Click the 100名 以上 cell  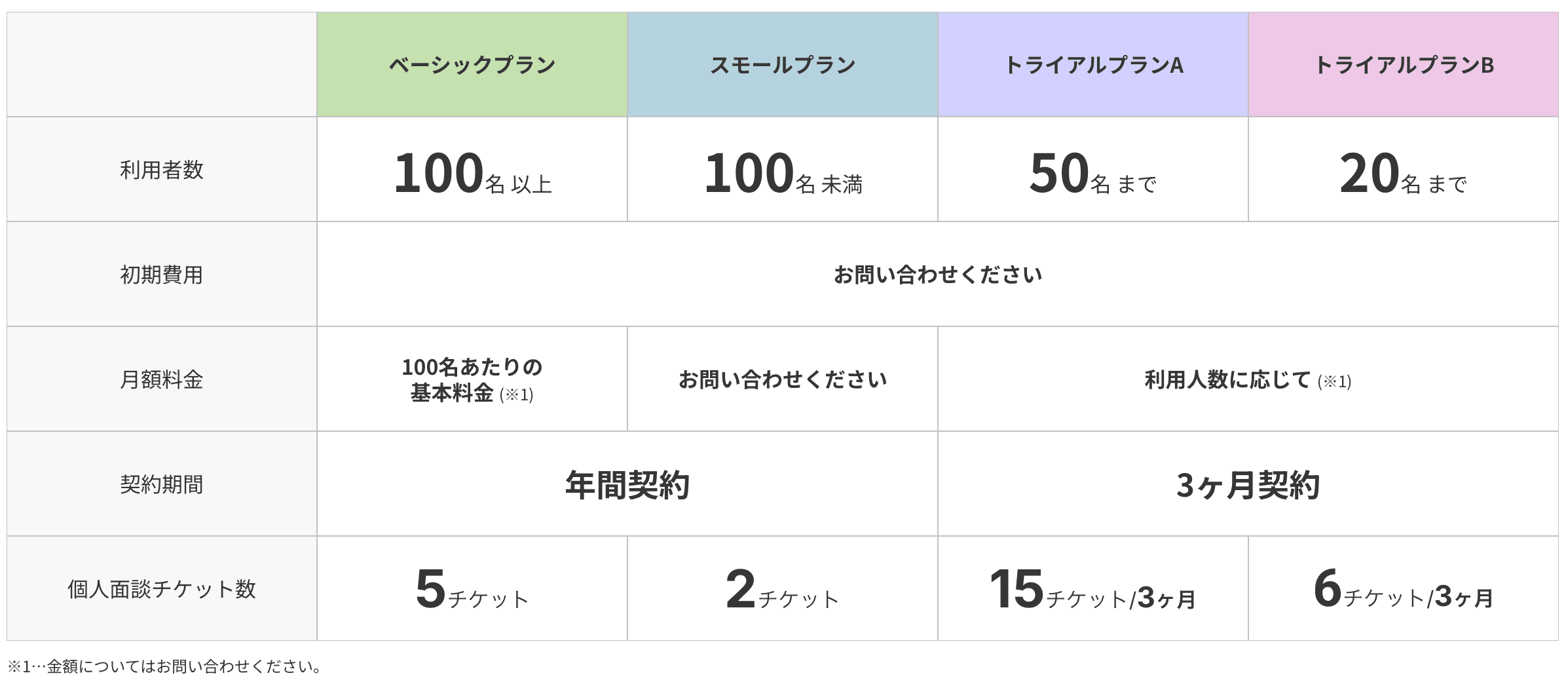pyautogui.click(x=472, y=169)
